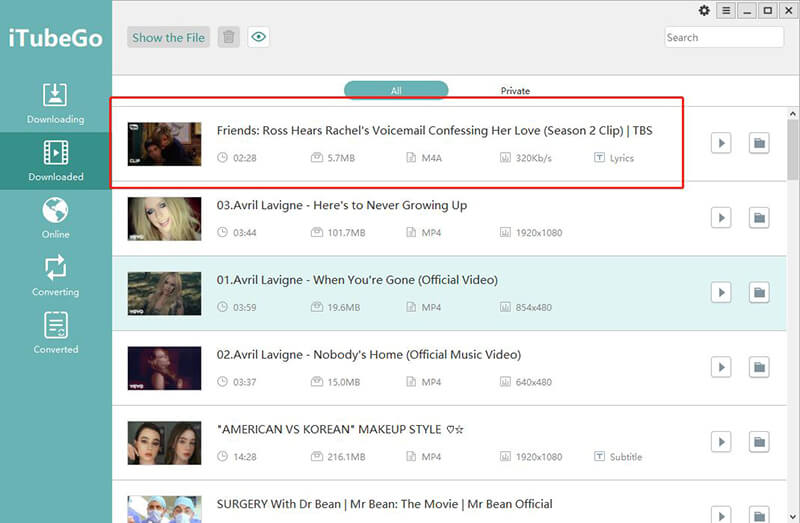Viewport: 800px width, 523px height.
Task: Play Here's to Never Growing Up
Action: pos(721,218)
